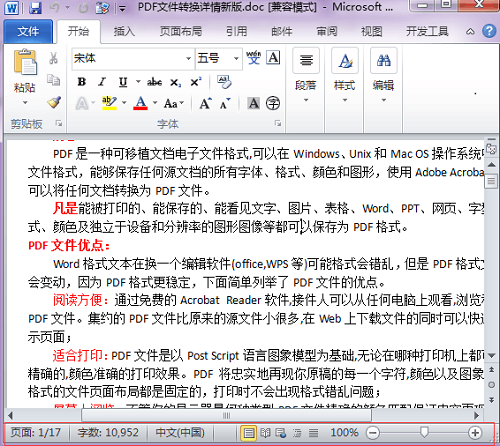Click the 100% zoom level button

click(344, 433)
